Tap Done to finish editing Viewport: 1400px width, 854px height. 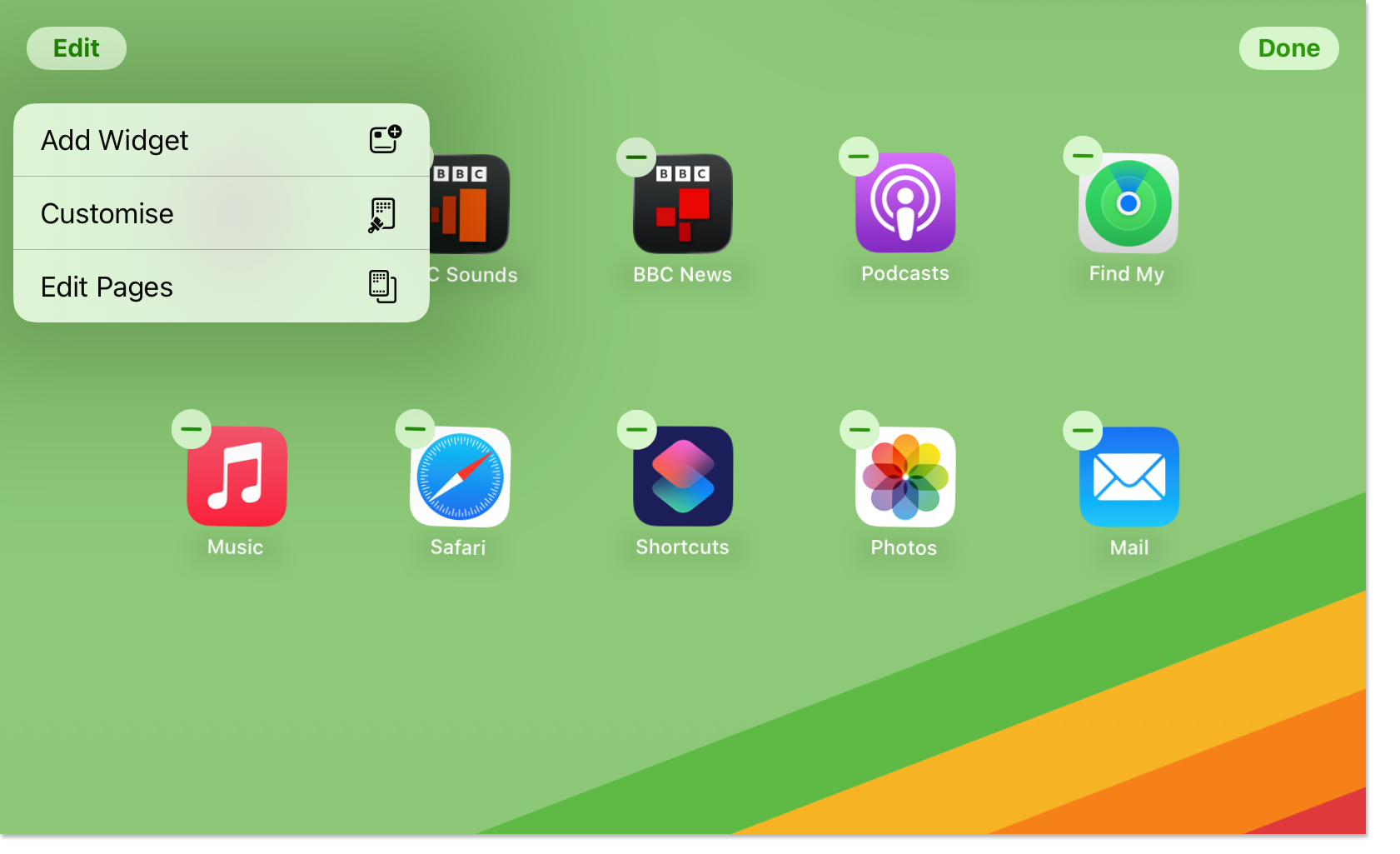1288,47
